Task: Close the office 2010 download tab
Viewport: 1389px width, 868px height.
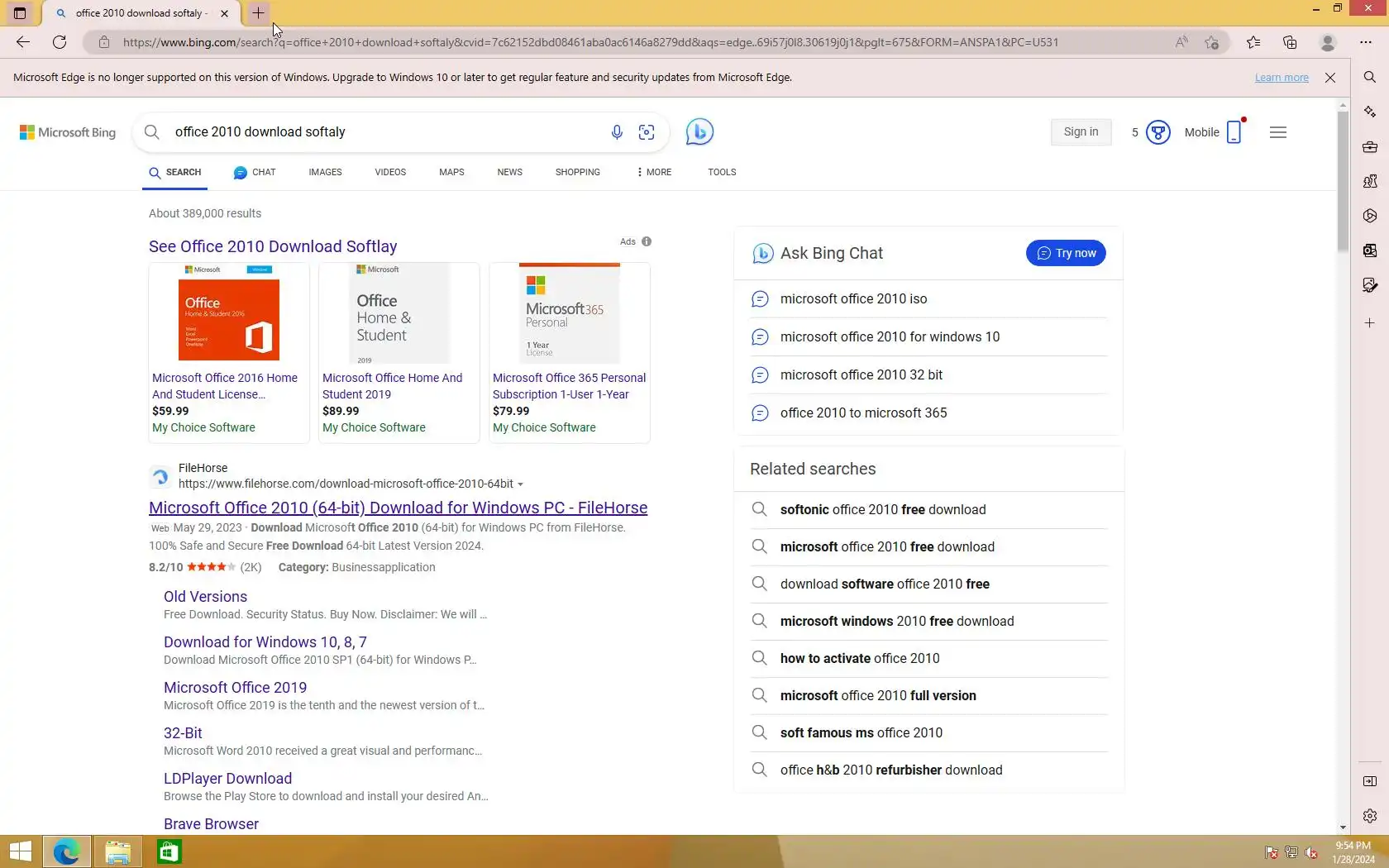Action: coord(224,13)
